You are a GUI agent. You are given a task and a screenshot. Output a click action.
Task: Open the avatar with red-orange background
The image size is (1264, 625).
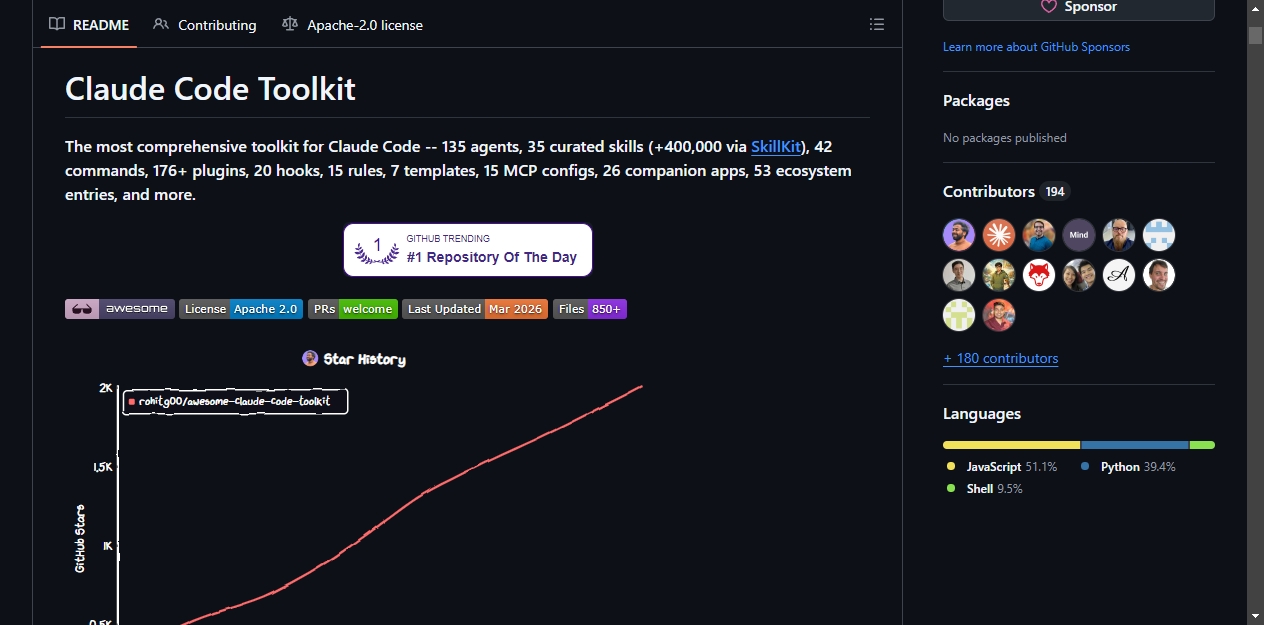(999, 315)
